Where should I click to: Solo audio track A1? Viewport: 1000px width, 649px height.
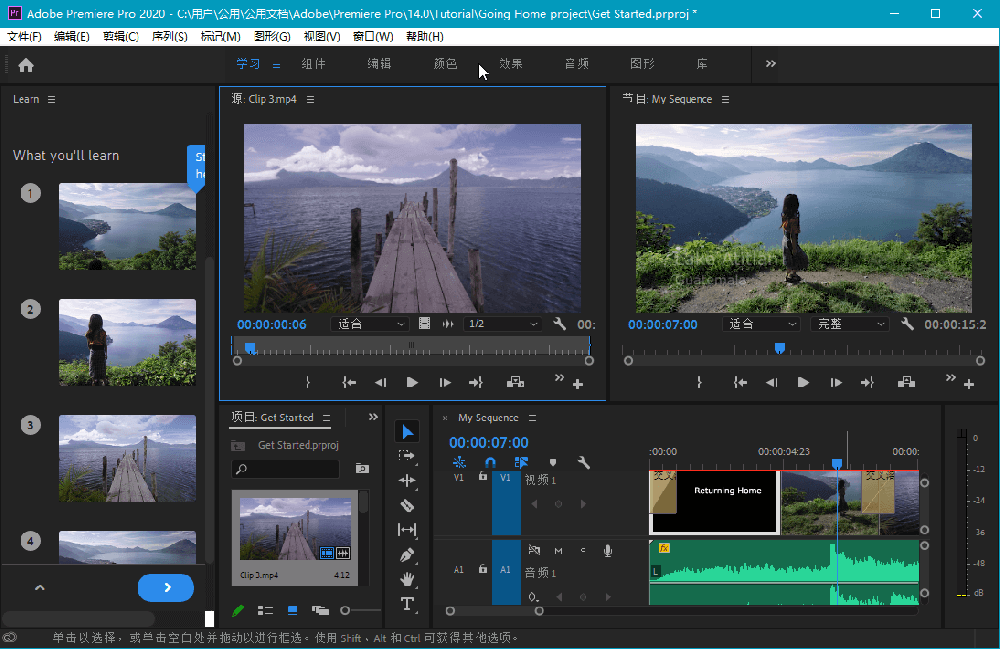click(583, 550)
